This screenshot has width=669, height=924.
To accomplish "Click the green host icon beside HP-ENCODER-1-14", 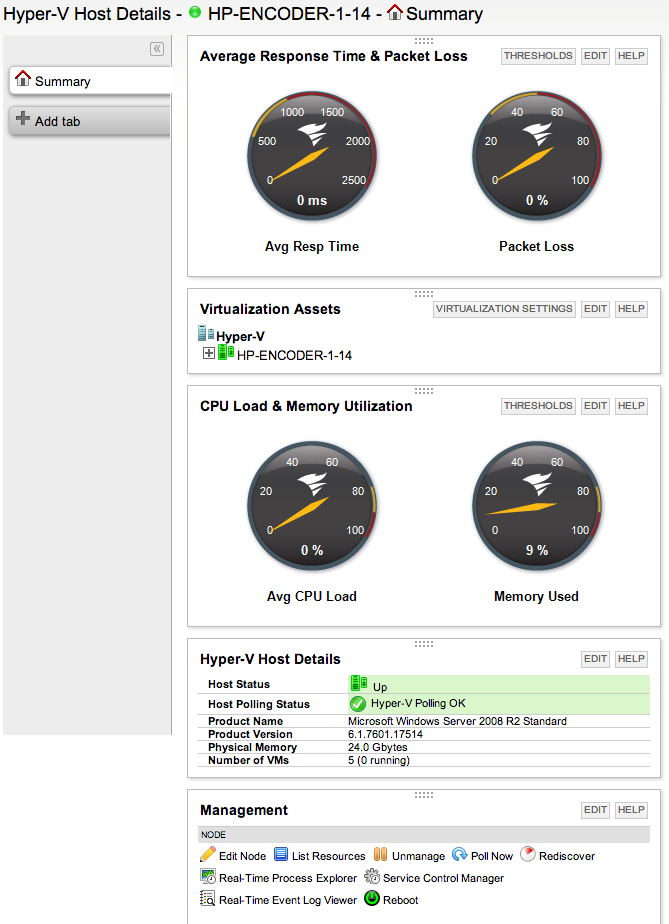I will coord(226,352).
